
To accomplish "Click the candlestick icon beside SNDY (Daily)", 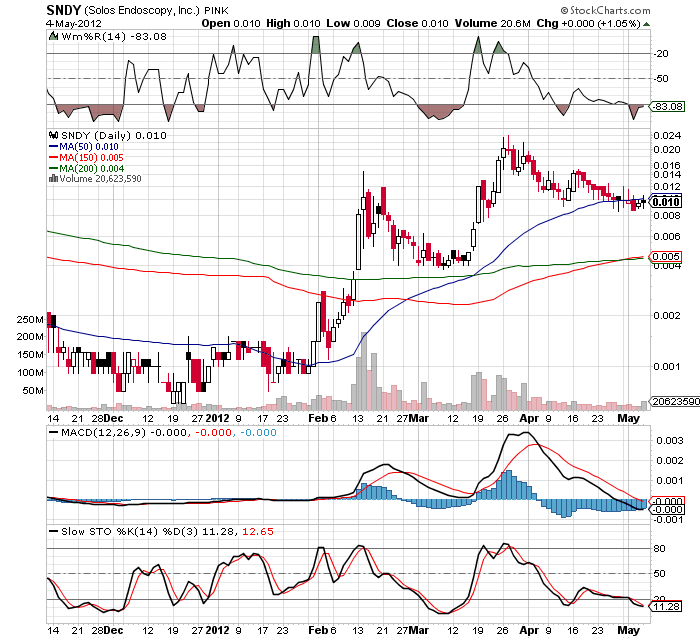I will [x=54, y=135].
